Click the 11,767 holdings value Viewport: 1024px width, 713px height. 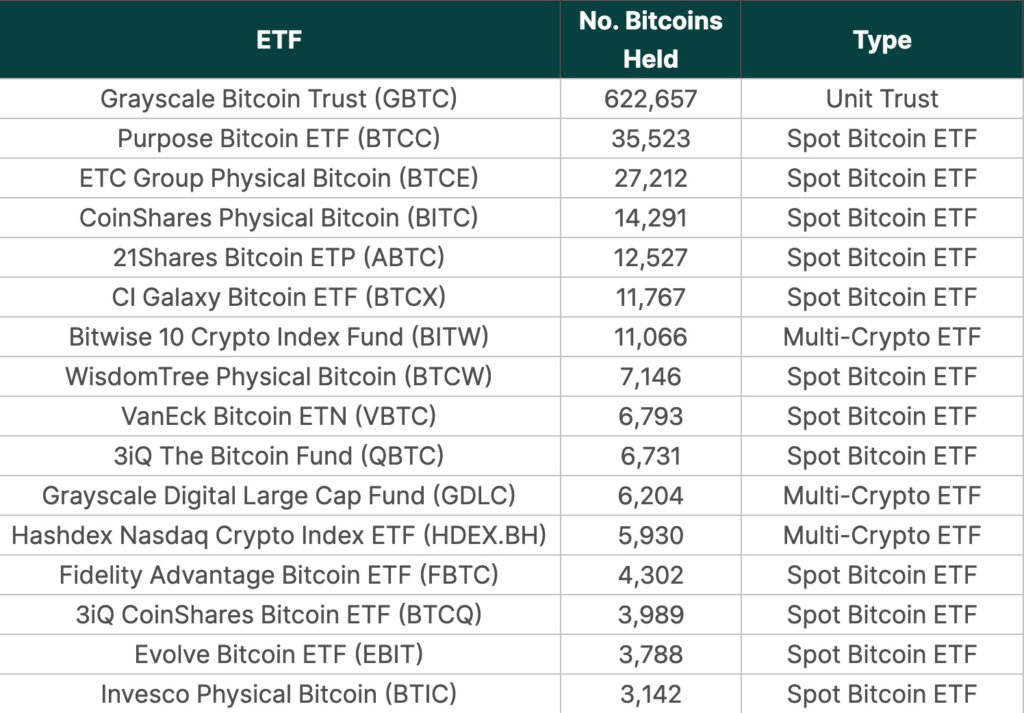[650, 297]
